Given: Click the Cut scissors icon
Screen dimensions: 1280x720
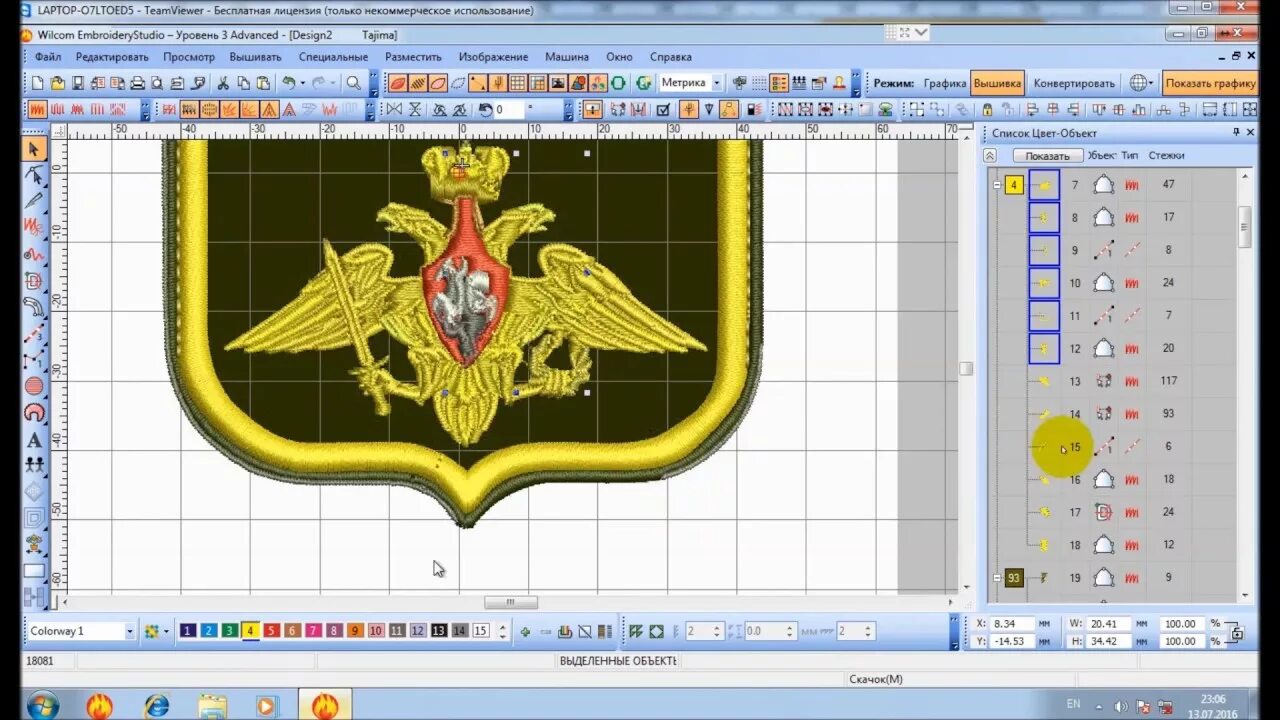Looking at the screenshot, I should click(224, 84).
